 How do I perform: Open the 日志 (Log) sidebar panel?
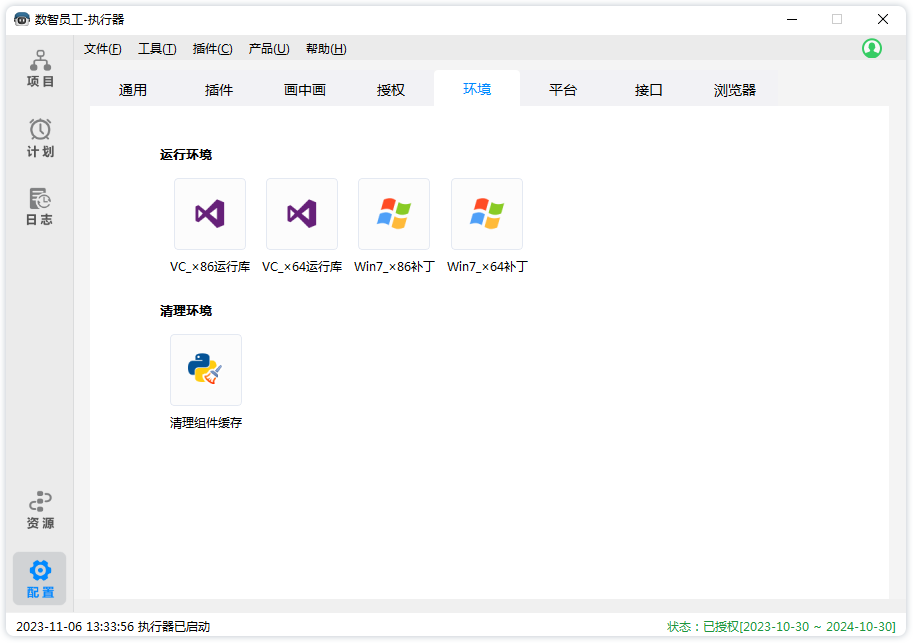point(40,206)
